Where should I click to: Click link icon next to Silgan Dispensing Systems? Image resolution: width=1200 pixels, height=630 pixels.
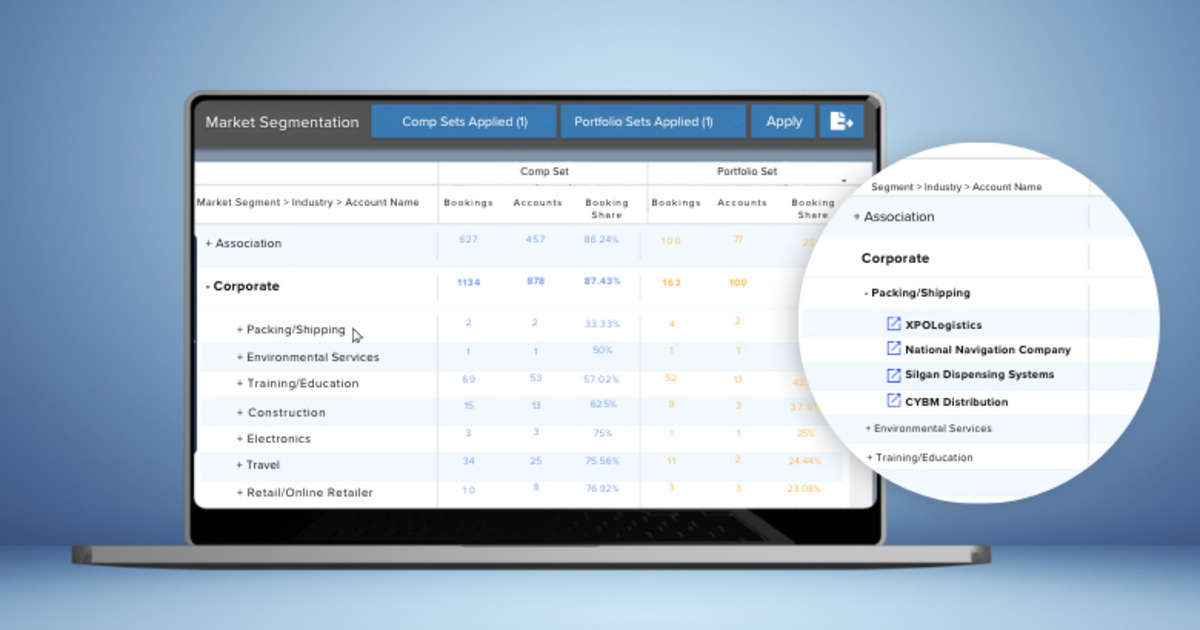point(894,374)
